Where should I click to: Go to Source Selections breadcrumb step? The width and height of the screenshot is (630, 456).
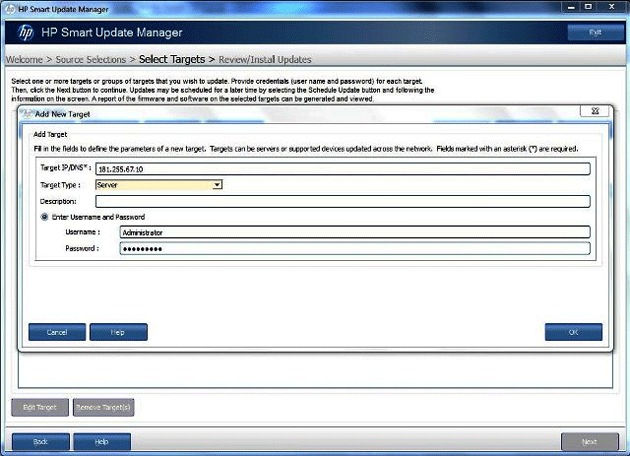click(x=93, y=60)
